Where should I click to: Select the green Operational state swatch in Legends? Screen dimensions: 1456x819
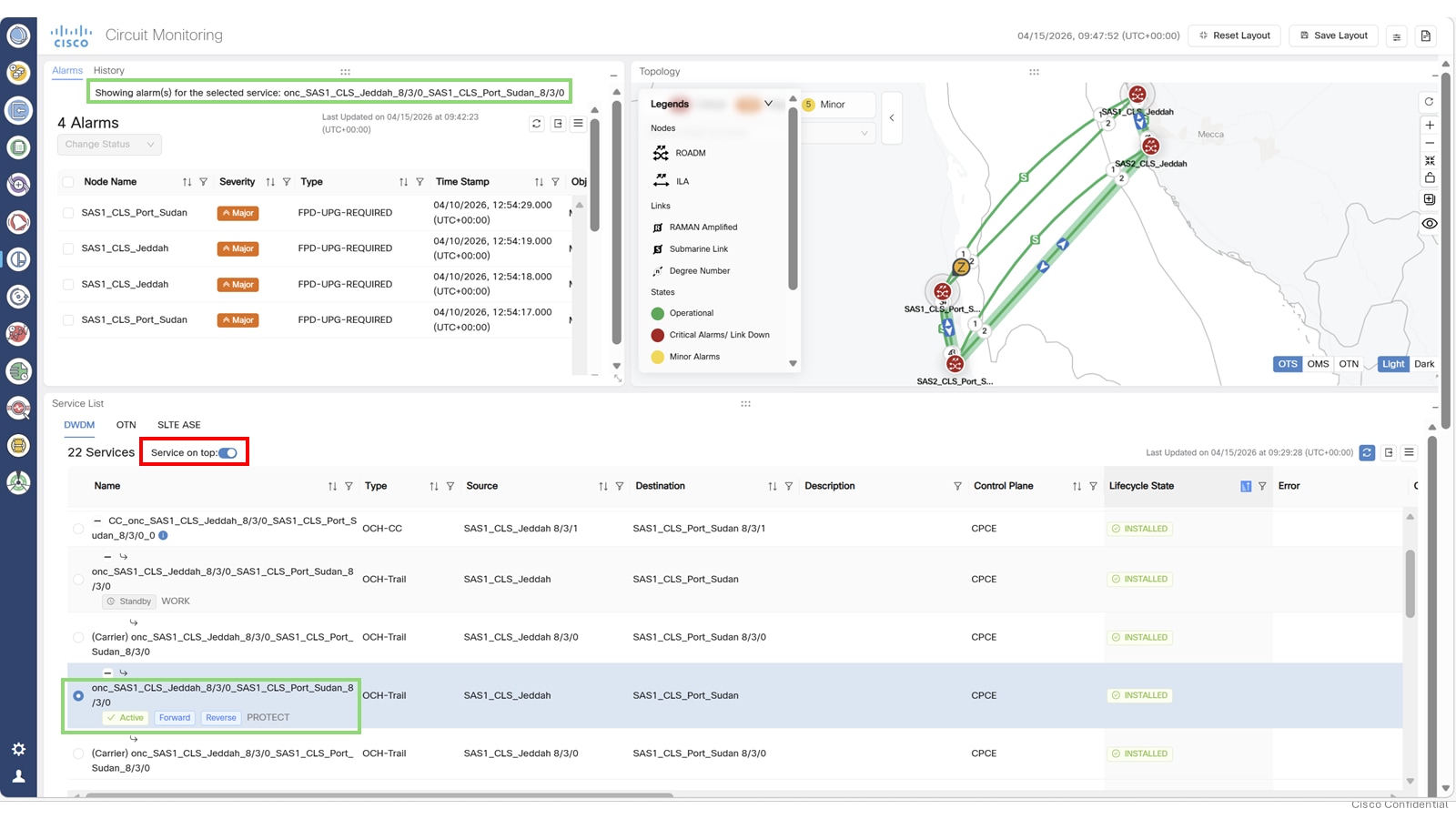pos(657,313)
